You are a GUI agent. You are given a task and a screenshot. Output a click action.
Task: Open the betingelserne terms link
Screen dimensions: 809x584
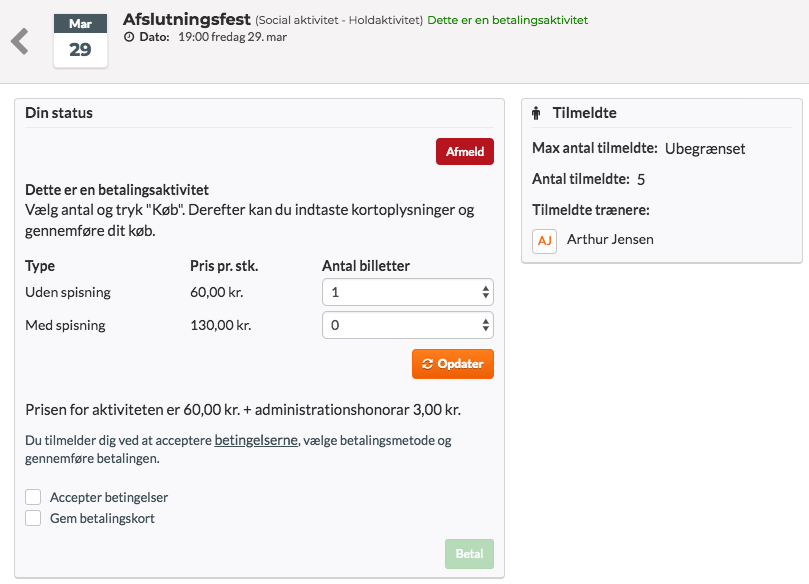[256, 440]
